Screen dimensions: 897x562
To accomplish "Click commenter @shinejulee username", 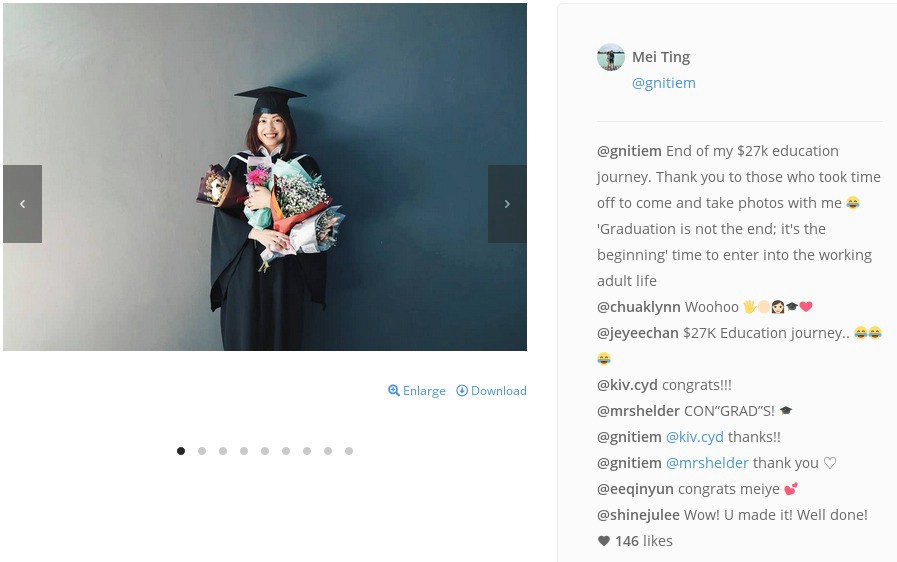I will (x=638, y=515).
